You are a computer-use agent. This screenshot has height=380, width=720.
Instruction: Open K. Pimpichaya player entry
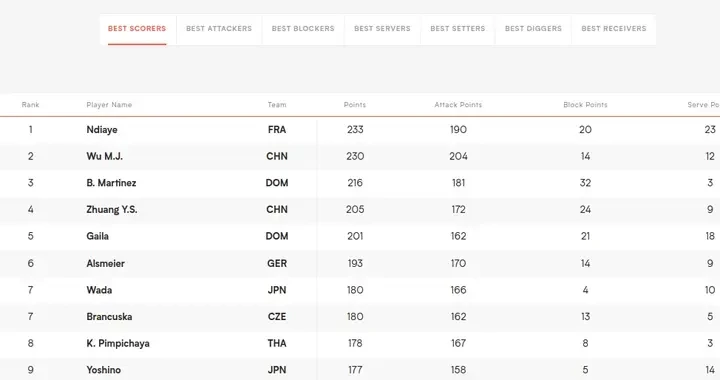(118, 343)
